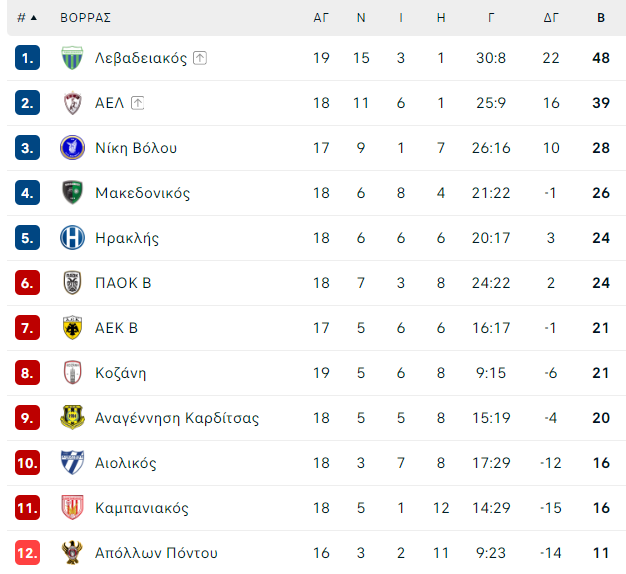Viewport: 626px width, 574px height.
Task: Click the Μακεδονικός green shield crest
Action: (x=72, y=193)
